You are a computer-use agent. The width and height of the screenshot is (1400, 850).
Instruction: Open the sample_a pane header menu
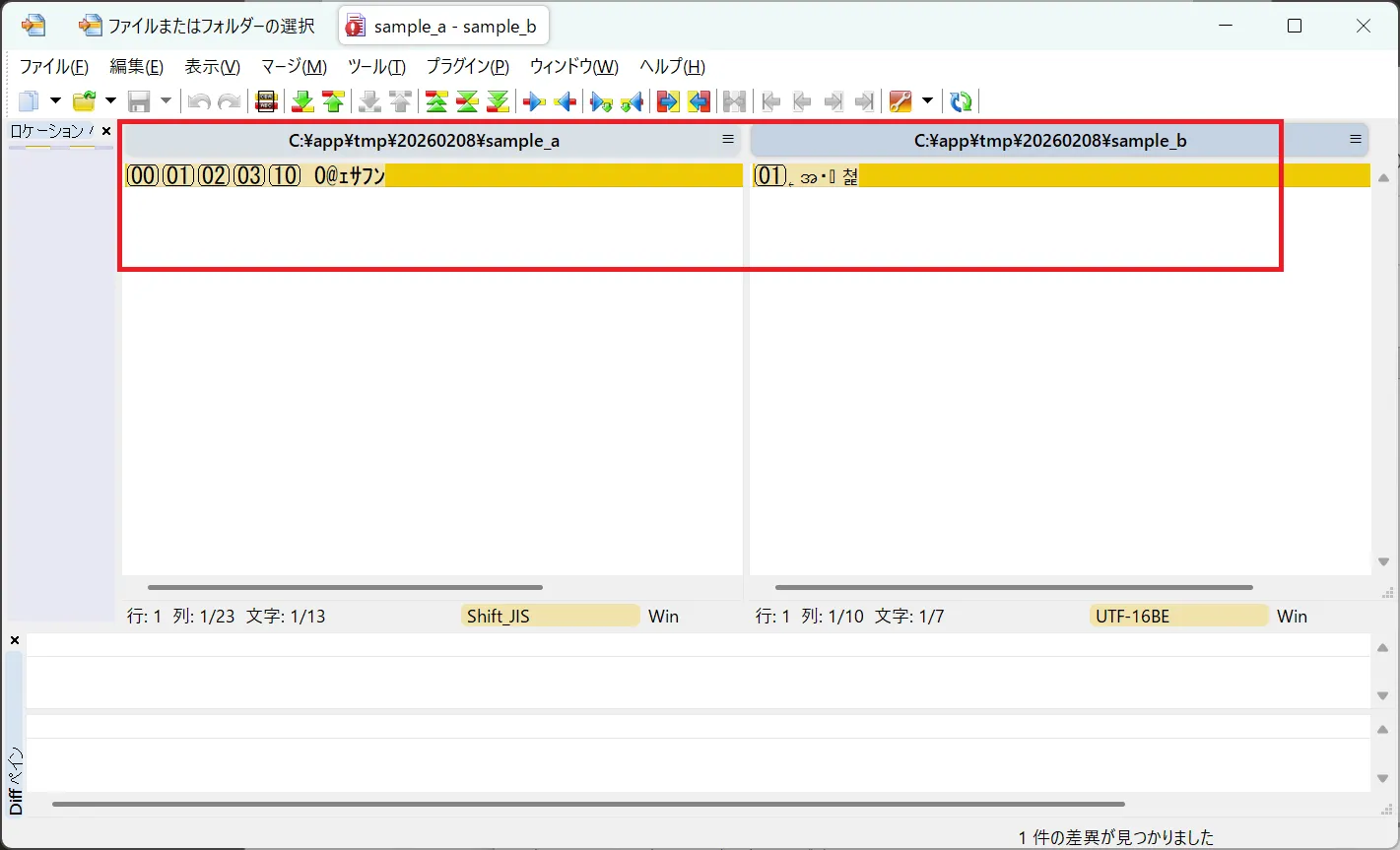[728, 140]
